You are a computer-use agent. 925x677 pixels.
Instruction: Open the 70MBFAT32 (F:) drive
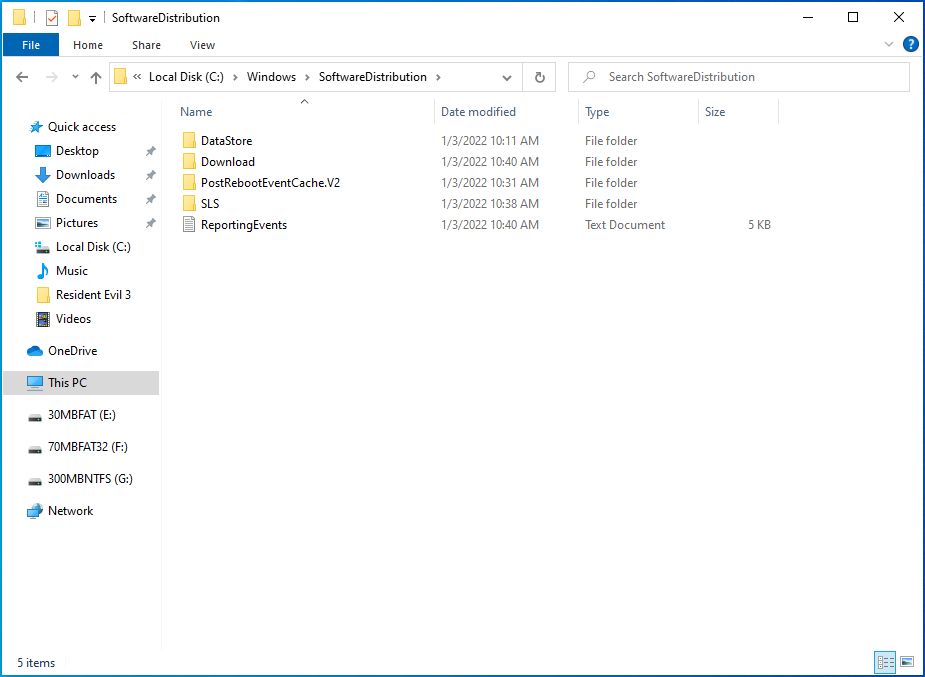click(87, 447)
